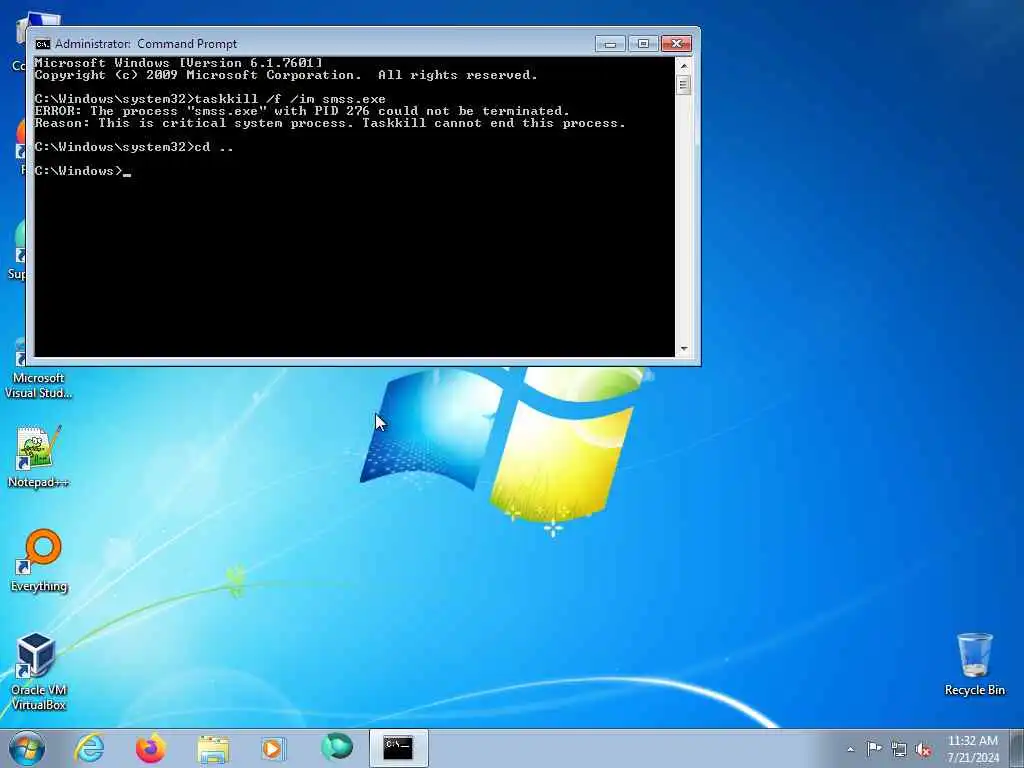Image resolution: width=1024 pixels, height=768 pixels.
Task: Click the green round taskbar app icon
Action: 337,747
